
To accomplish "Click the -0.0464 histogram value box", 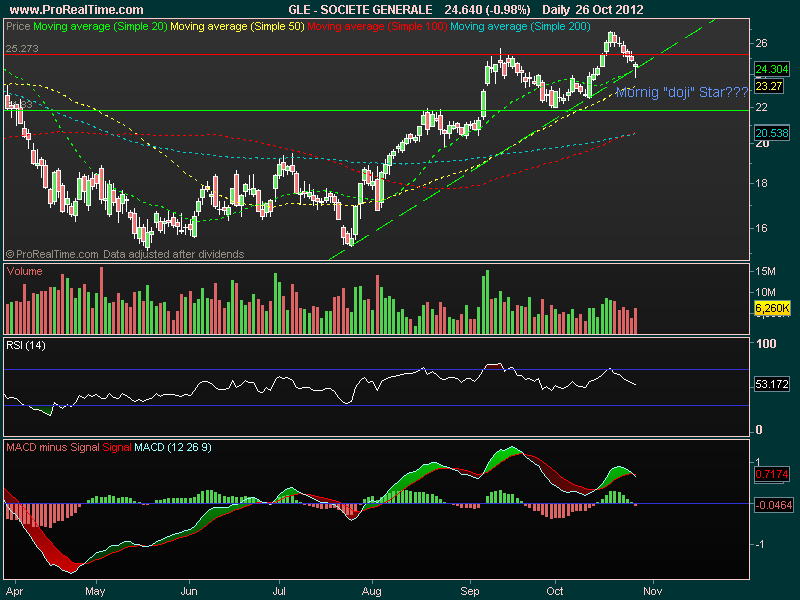I will [773, 505].
